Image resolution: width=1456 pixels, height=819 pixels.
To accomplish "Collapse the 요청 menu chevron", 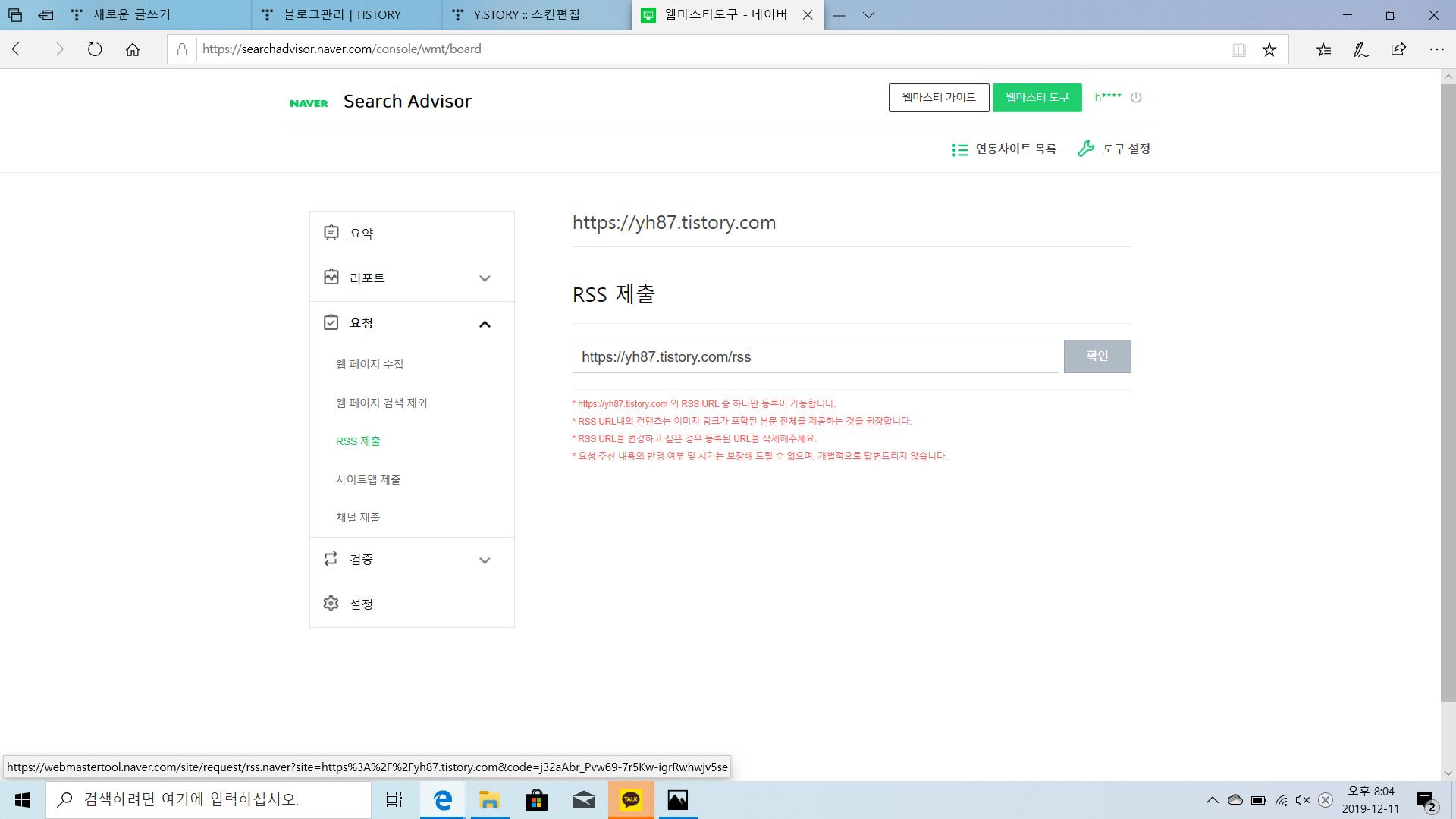I will point(485,324).
